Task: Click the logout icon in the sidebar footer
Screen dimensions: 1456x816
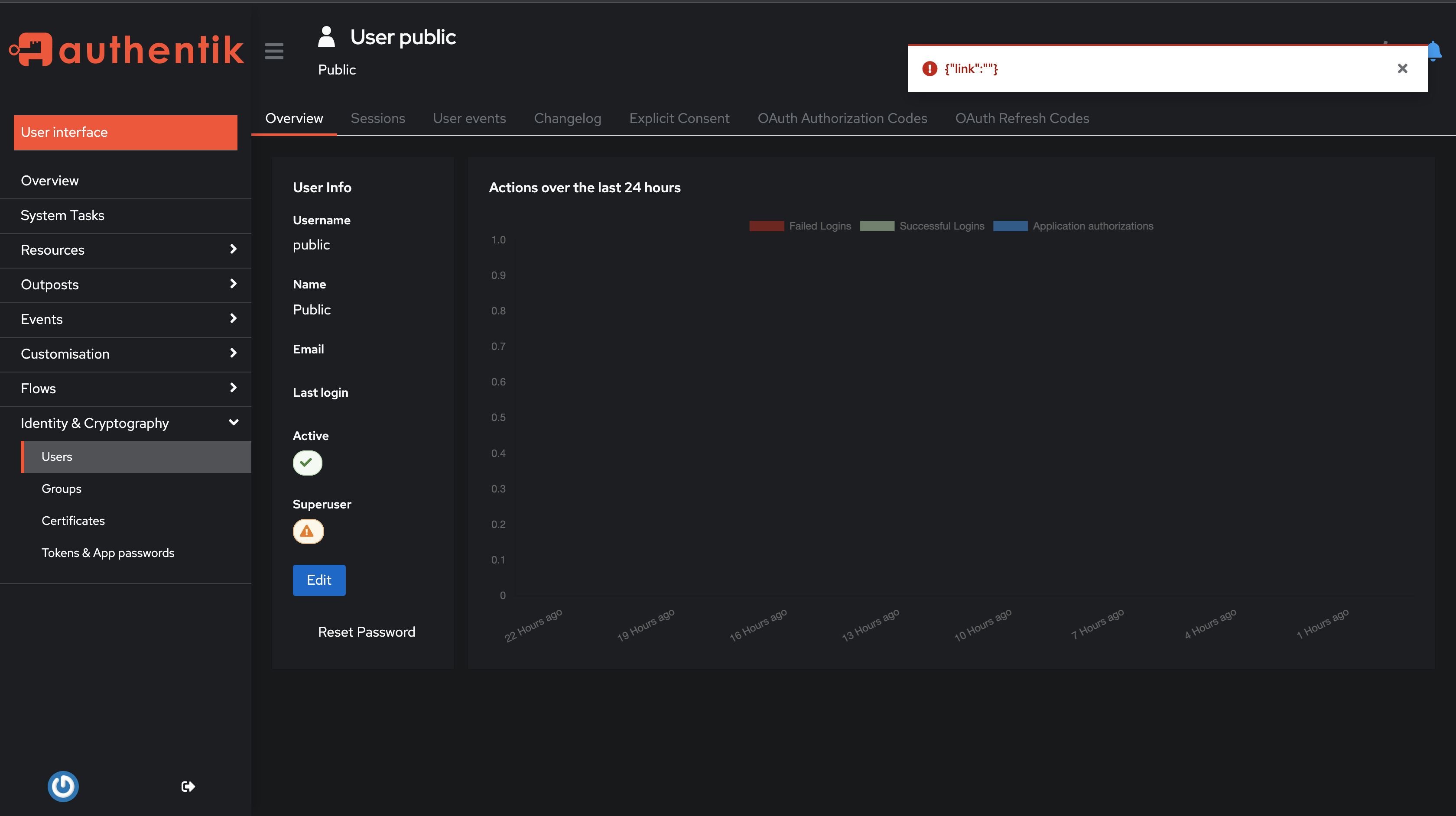Action: point(188,786)
